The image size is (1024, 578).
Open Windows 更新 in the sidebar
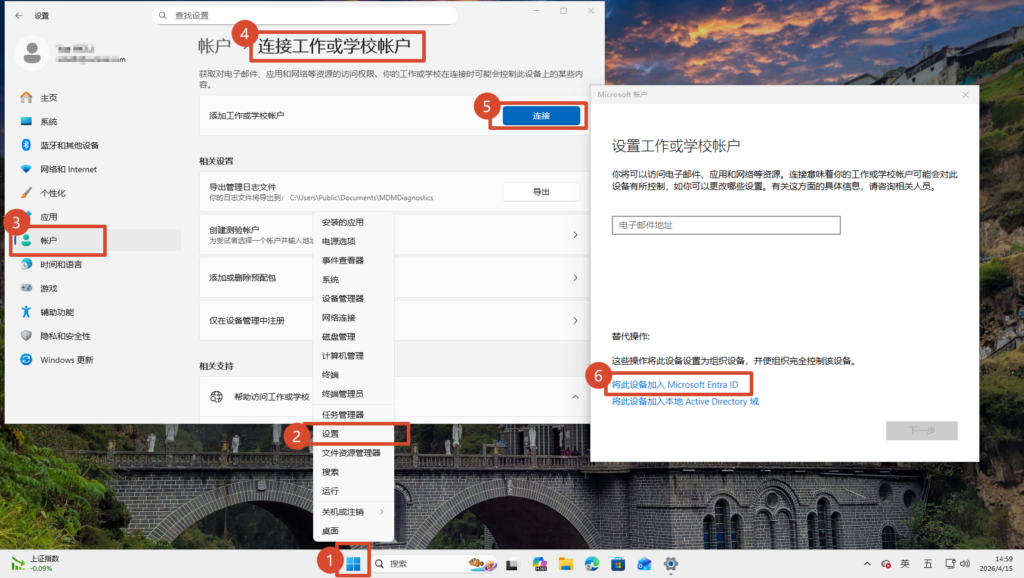(x=66, y=360)
